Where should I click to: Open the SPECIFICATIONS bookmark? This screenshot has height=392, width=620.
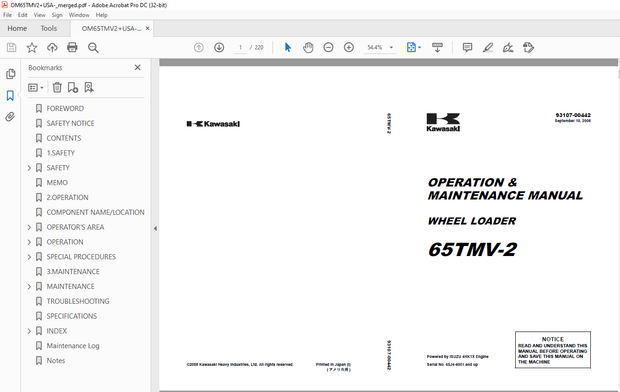pyautogui.click(x=72, y=316)
